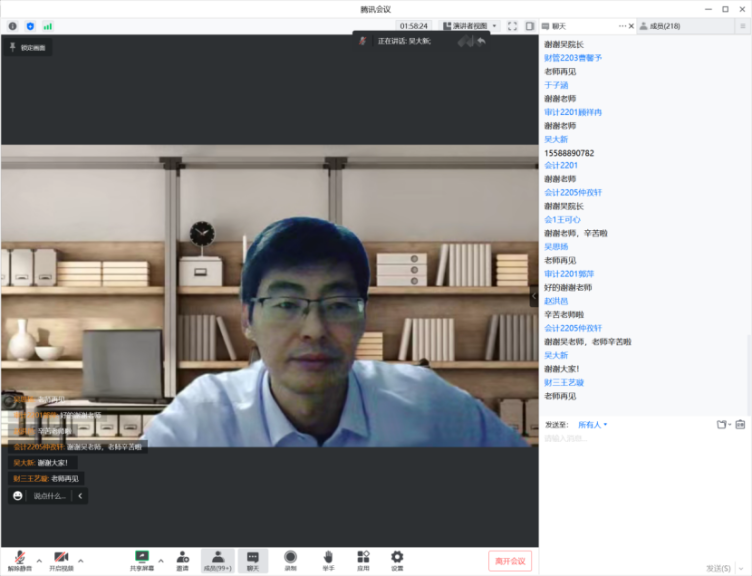Raise hand using the 举手 icon
This screenshot has height=576, width=752.
(327, 558)
